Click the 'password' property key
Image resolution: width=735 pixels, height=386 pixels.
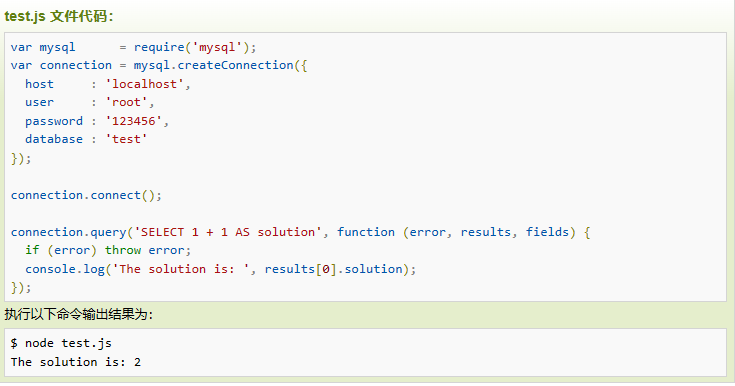[x=54, y=121]
